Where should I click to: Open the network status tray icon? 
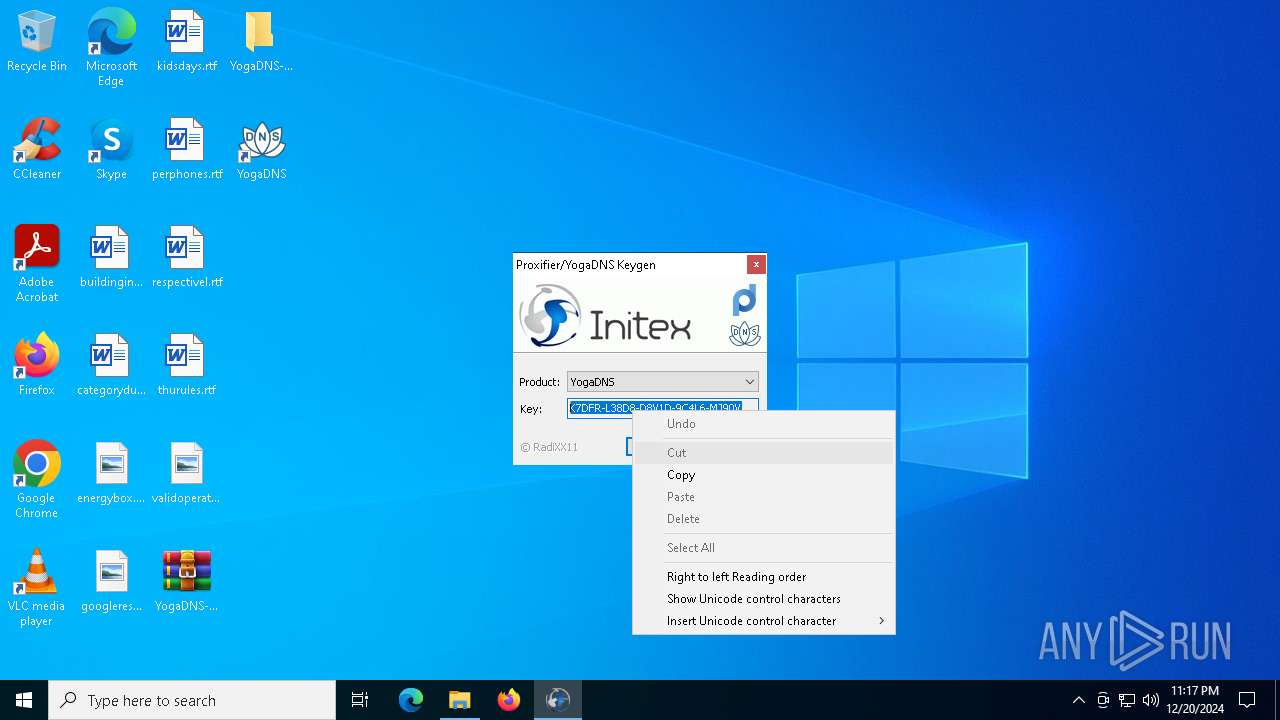tap(1127, 700)
